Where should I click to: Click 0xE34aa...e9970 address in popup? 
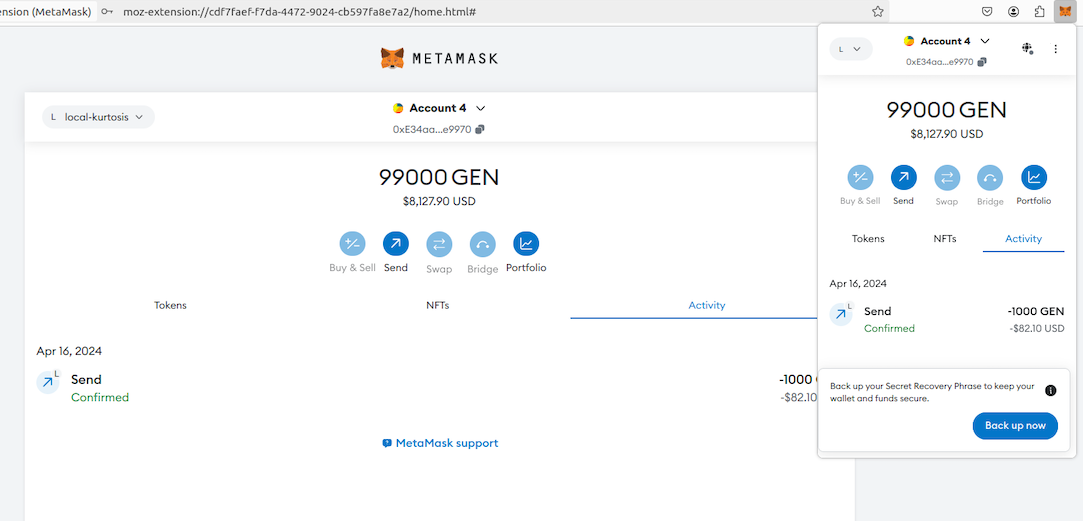939,61
